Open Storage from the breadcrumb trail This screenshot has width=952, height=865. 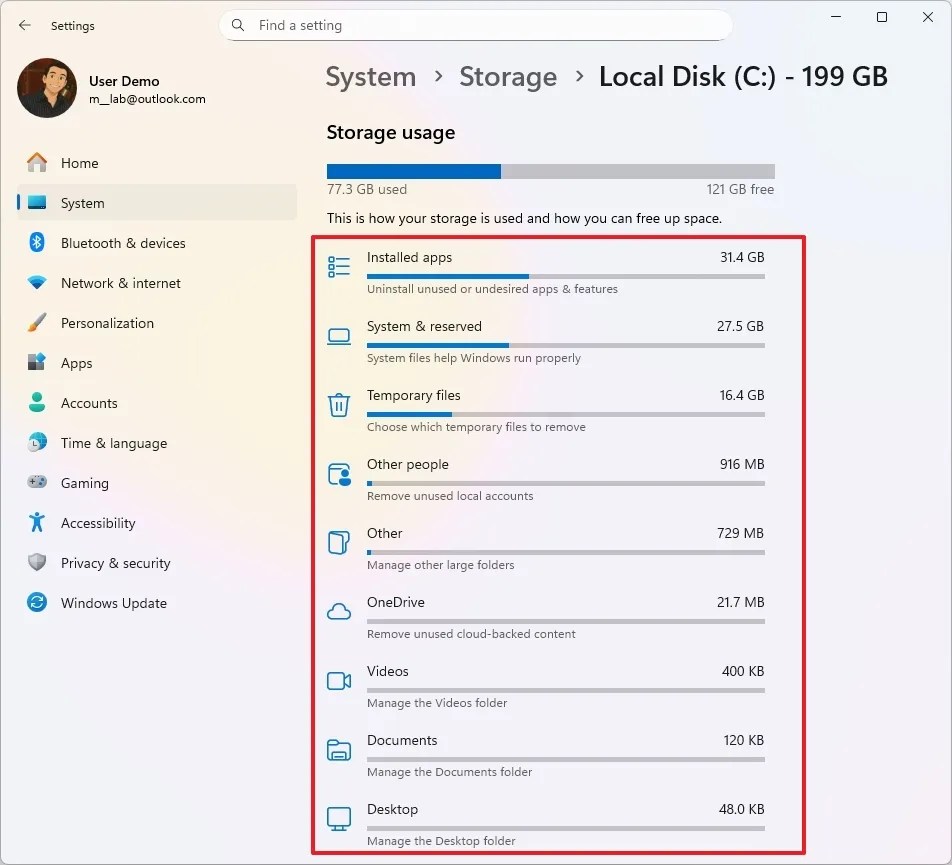(508, 76)
